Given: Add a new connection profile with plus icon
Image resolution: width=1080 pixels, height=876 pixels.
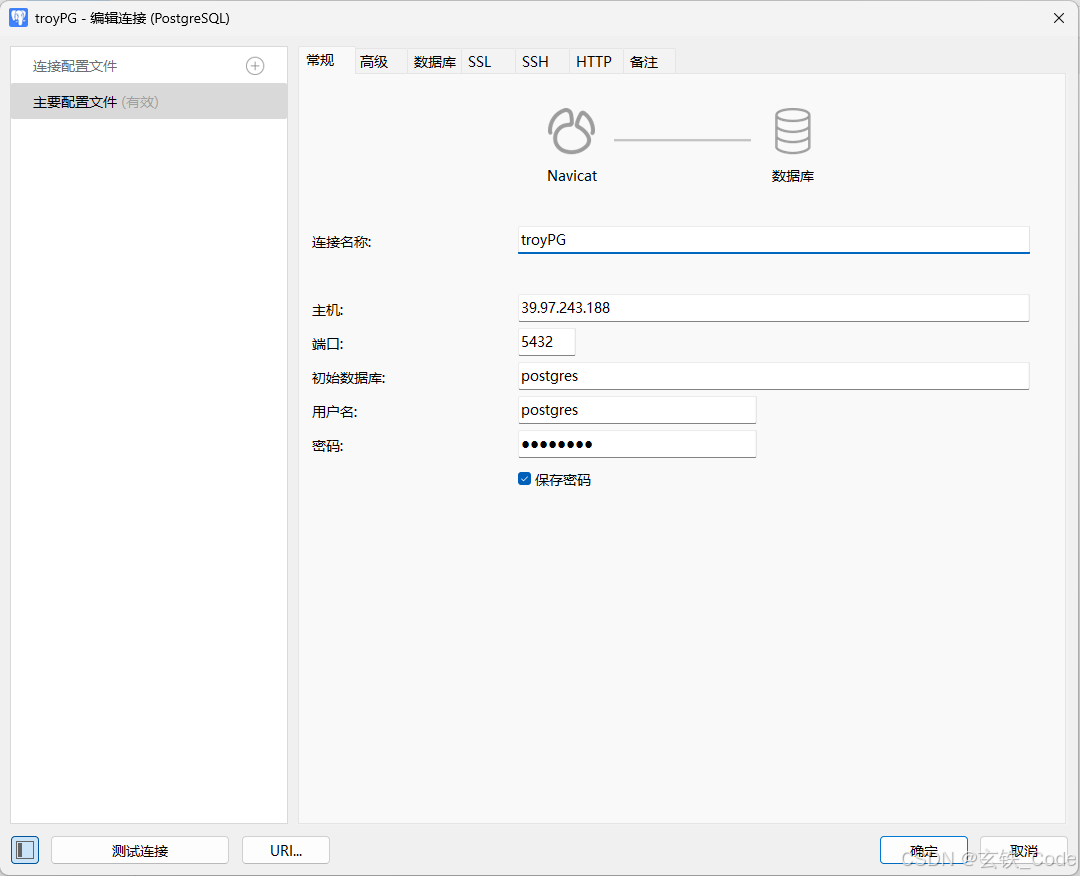Looking at the screenshot, I should click(255, 66).
